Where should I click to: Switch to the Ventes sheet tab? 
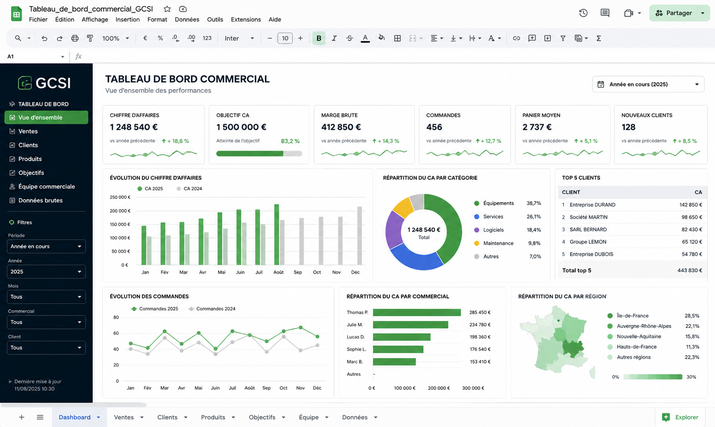[x=129, y=417]
